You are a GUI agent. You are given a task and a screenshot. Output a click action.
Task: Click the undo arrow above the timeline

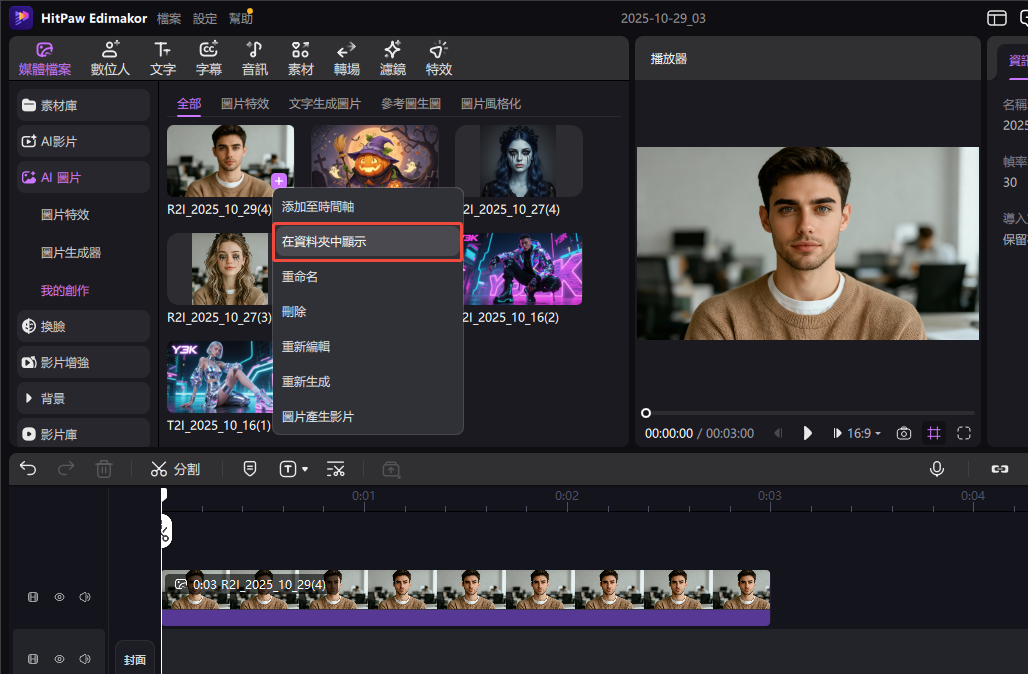tap(27, 468)
